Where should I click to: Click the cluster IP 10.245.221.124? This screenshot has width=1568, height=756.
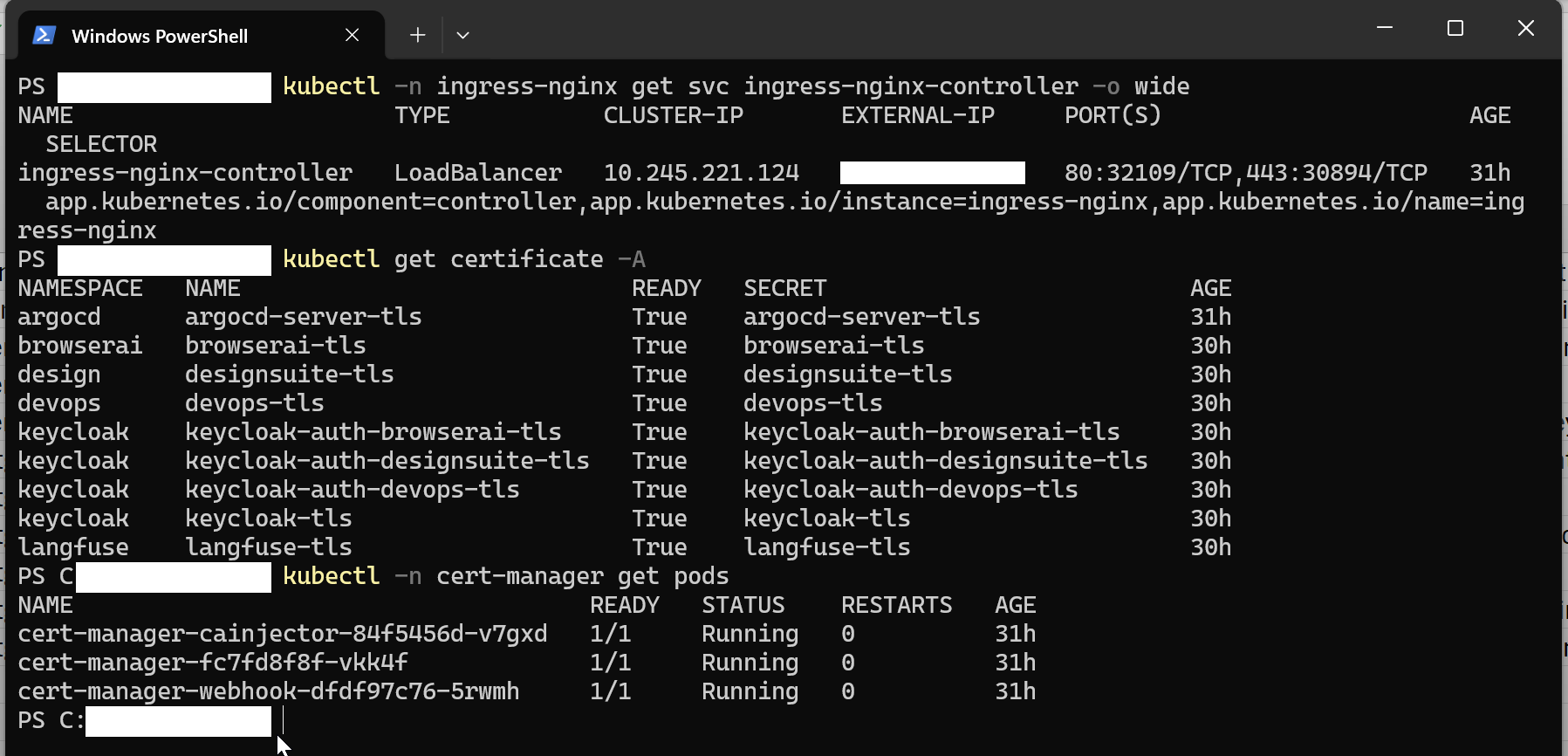point(702,173)
